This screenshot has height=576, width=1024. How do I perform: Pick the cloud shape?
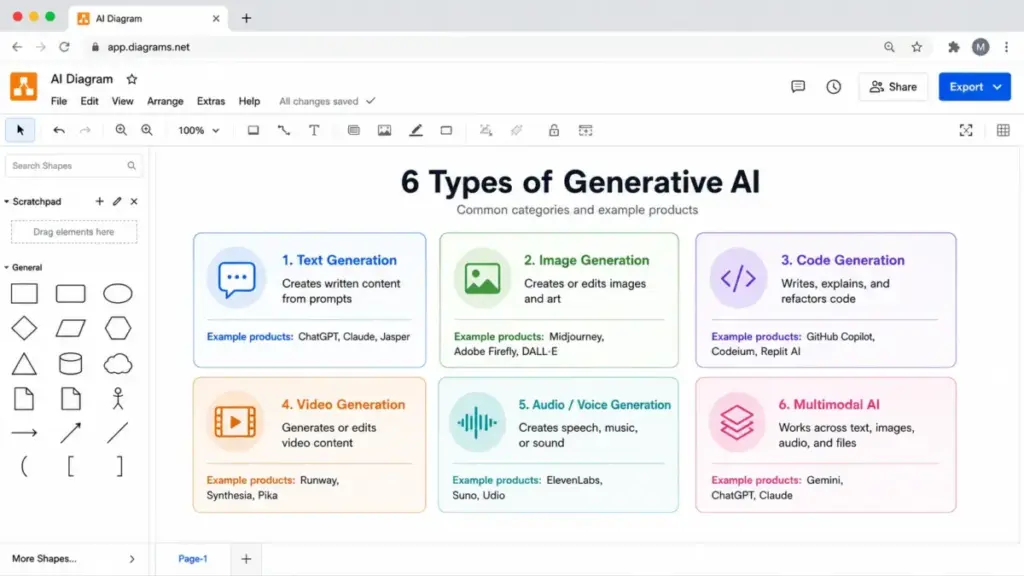tap(118, 364)
